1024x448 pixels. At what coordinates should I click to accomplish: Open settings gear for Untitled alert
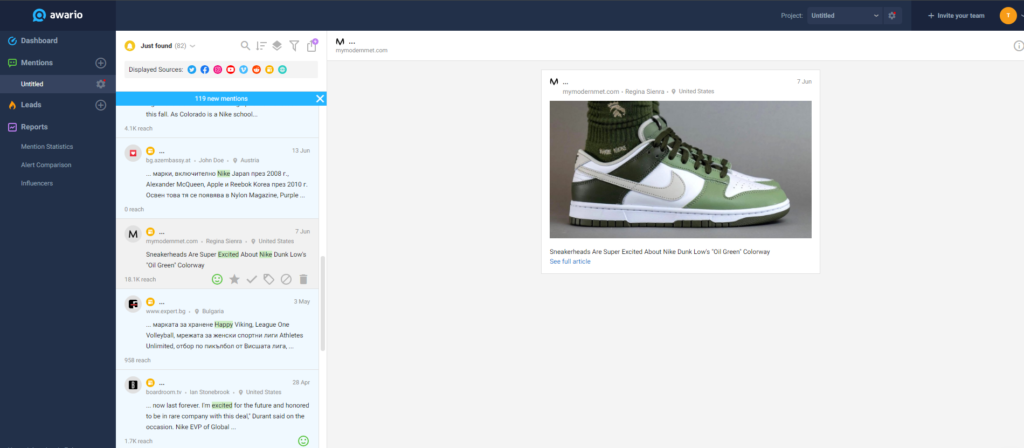point(101,84)
